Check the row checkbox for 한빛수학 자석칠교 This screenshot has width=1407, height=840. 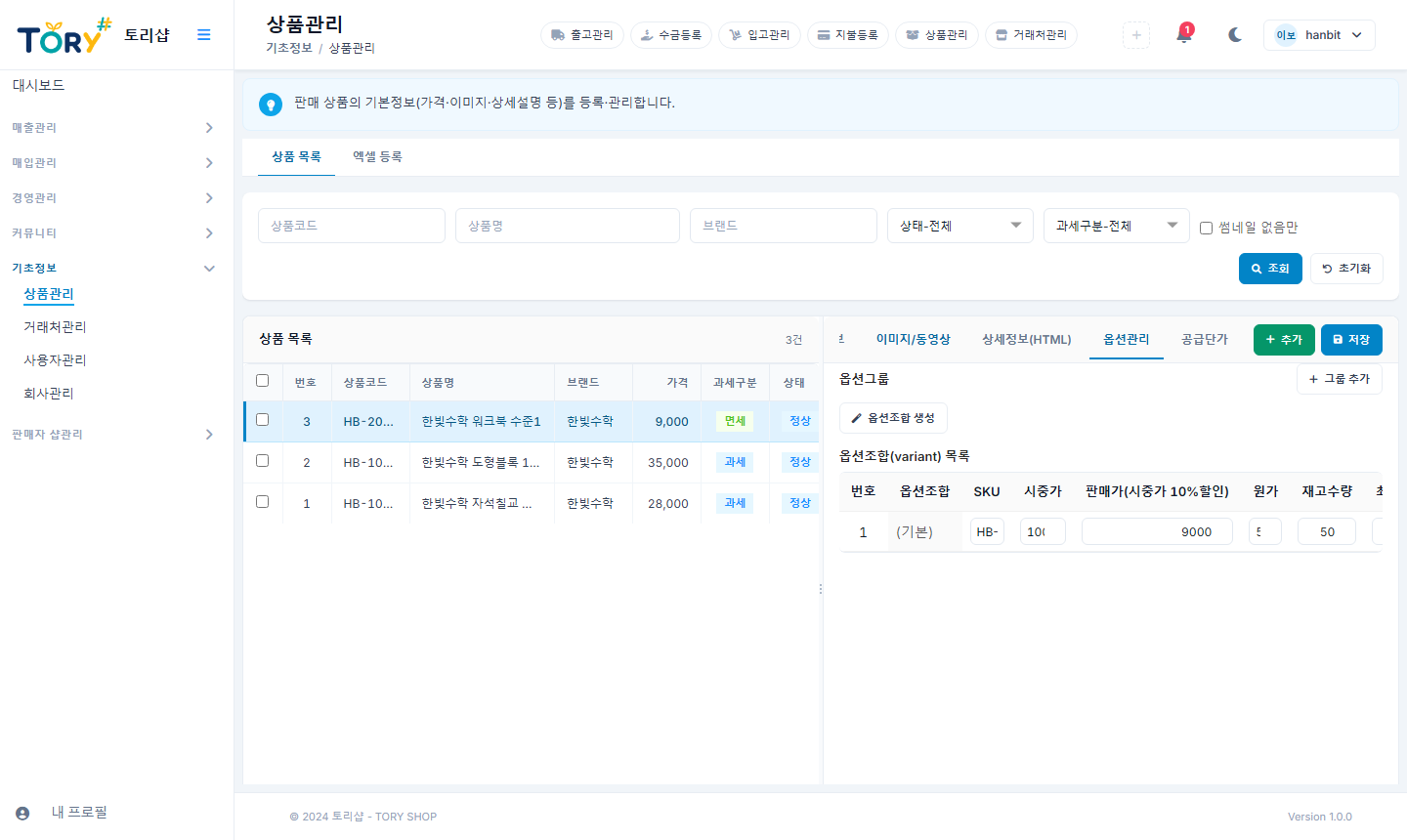pos(262,502)
